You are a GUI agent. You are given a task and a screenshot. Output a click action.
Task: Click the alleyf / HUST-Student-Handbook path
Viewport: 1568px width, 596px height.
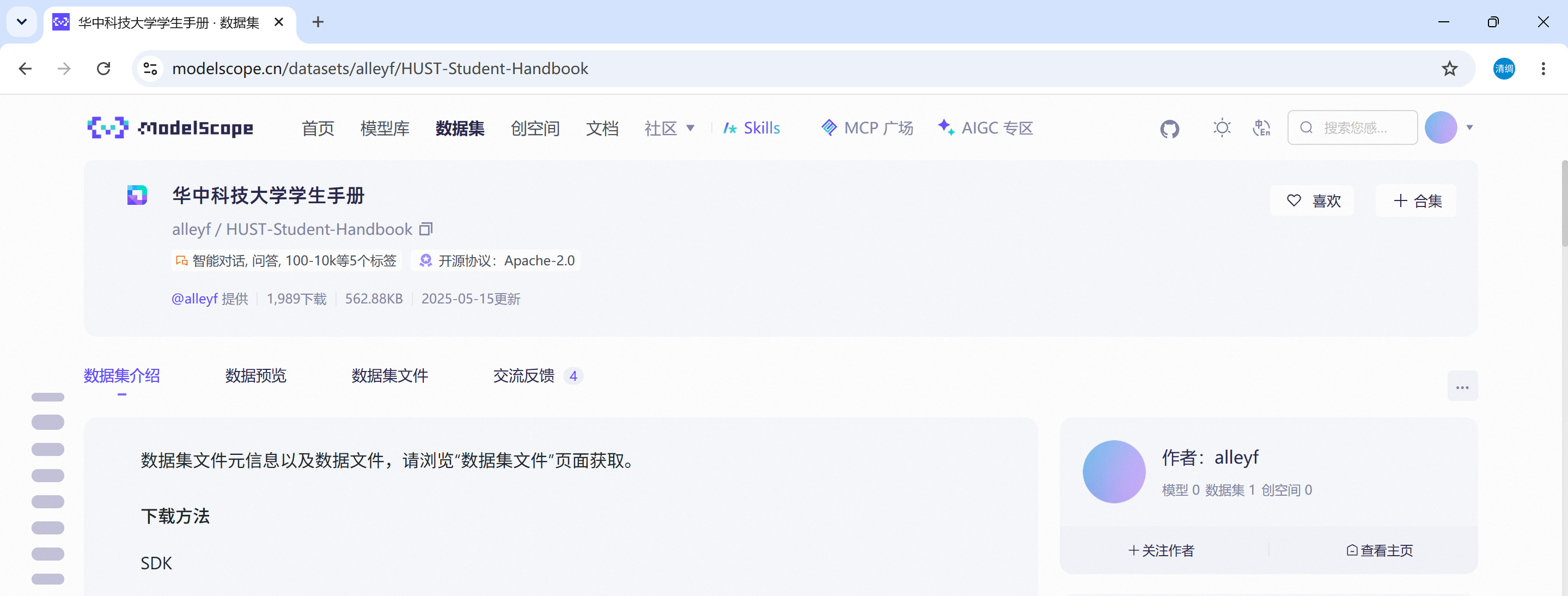coord(292,229)
